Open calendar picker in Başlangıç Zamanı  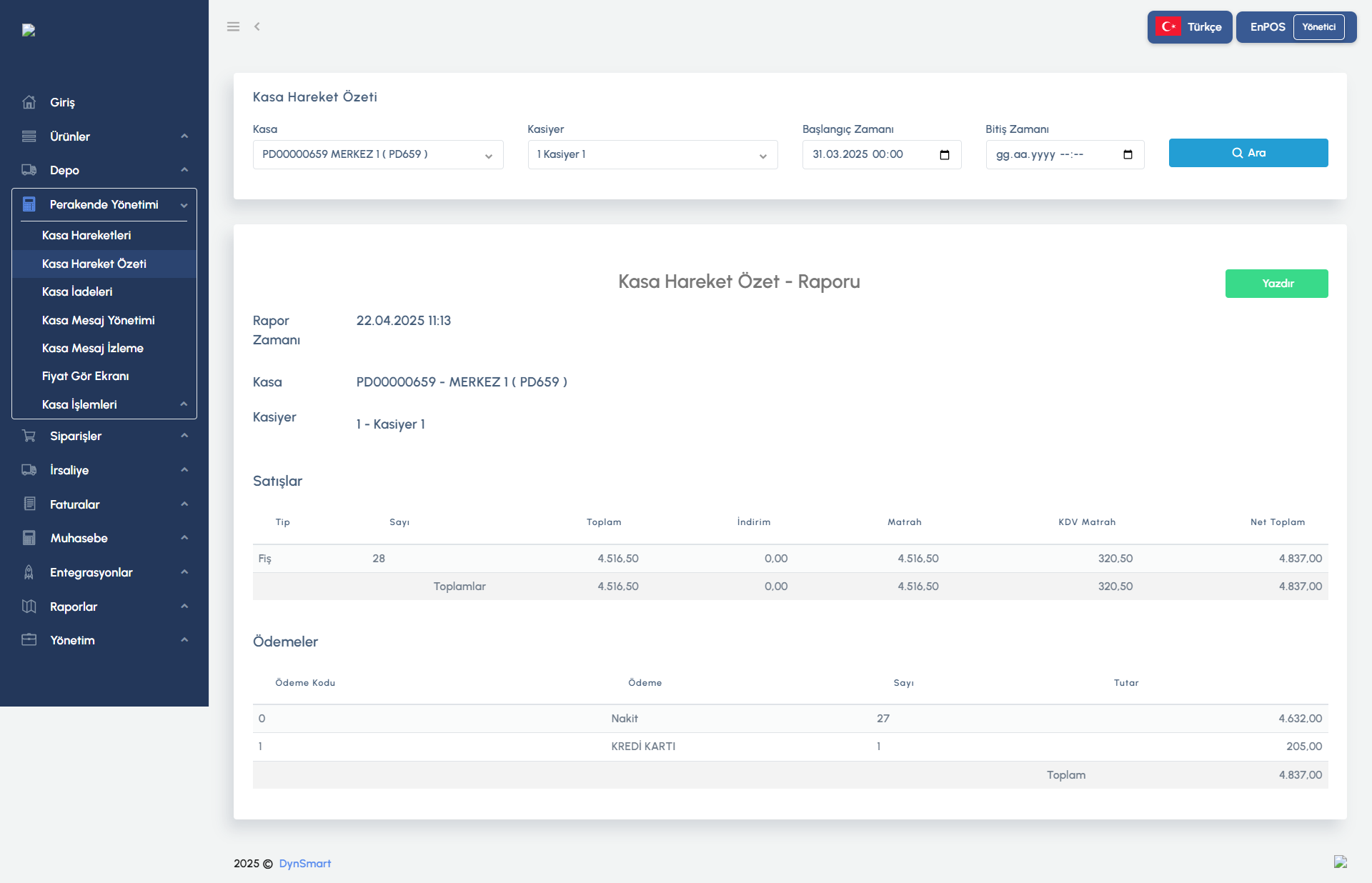[945, 155]
